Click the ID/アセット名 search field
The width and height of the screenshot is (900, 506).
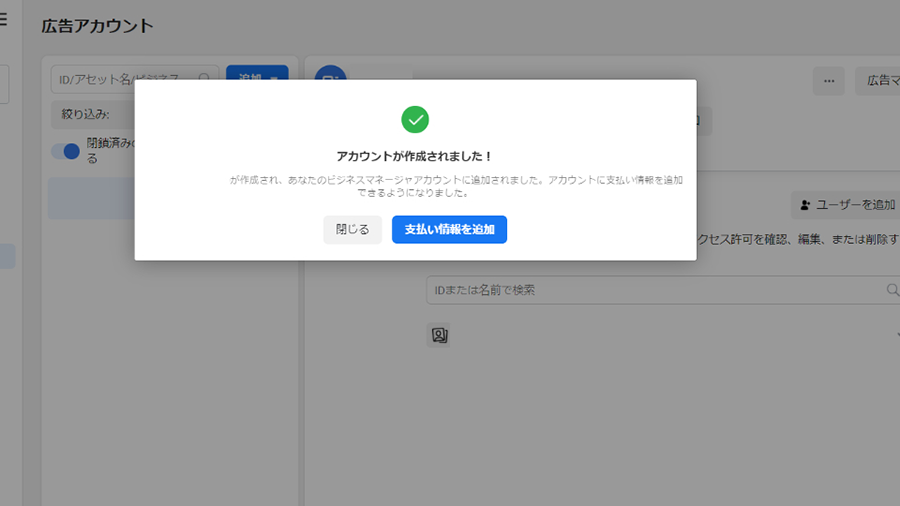click(x=134, y=79)
